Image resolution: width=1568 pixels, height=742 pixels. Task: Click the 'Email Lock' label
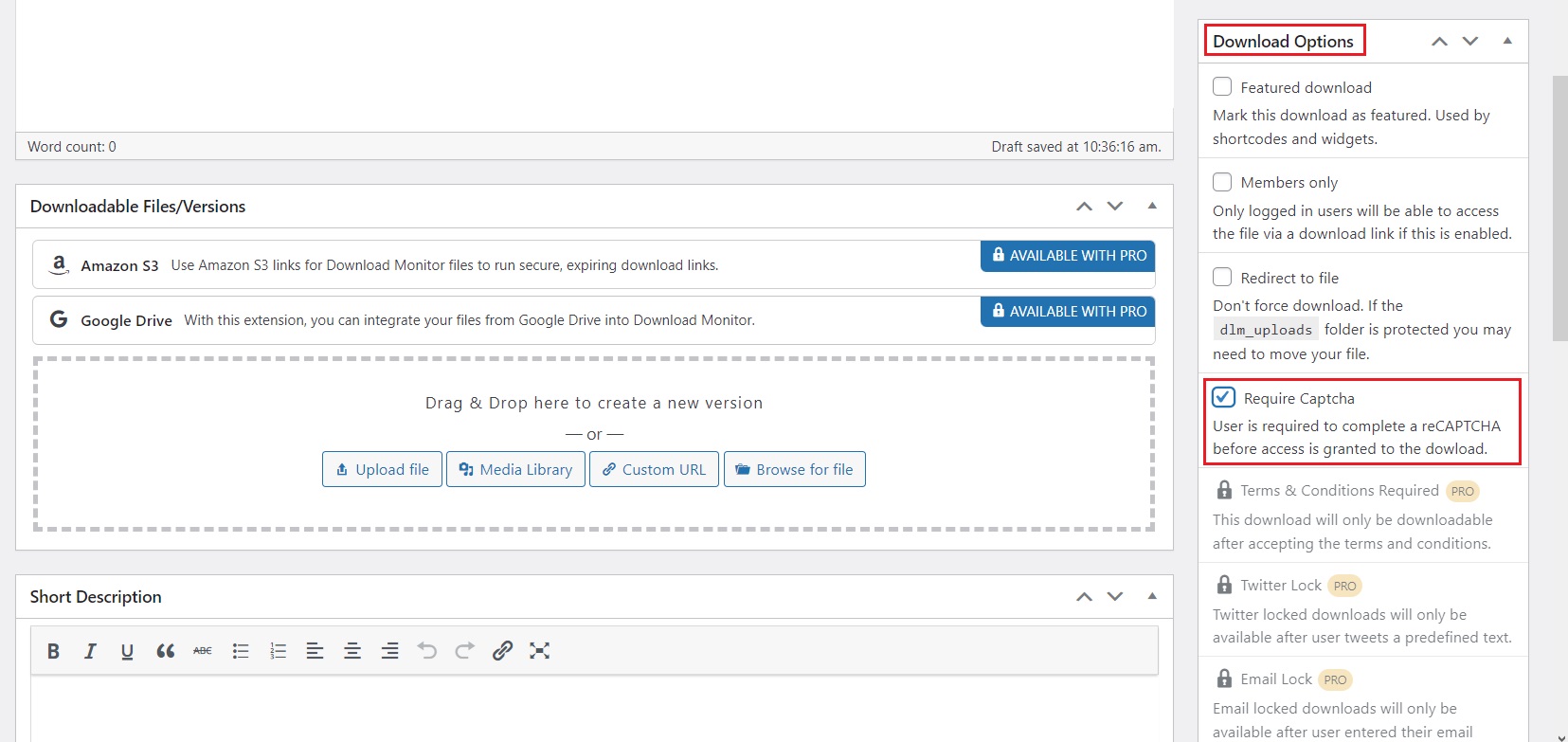click(1276, 679)
